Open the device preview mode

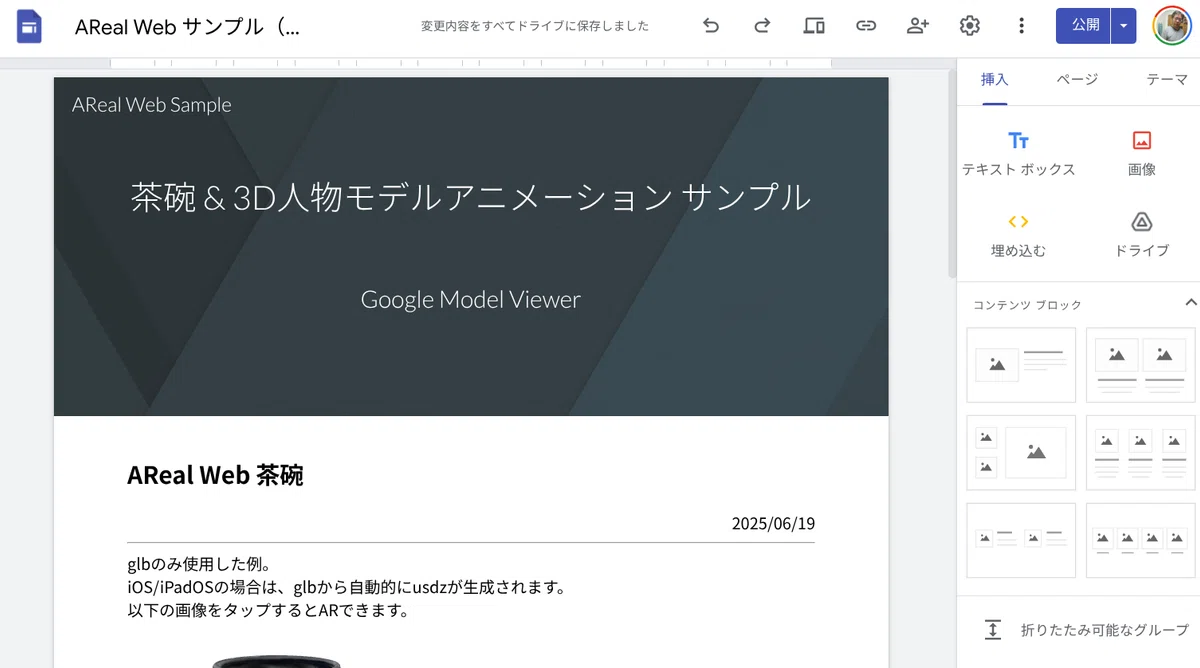814,26
